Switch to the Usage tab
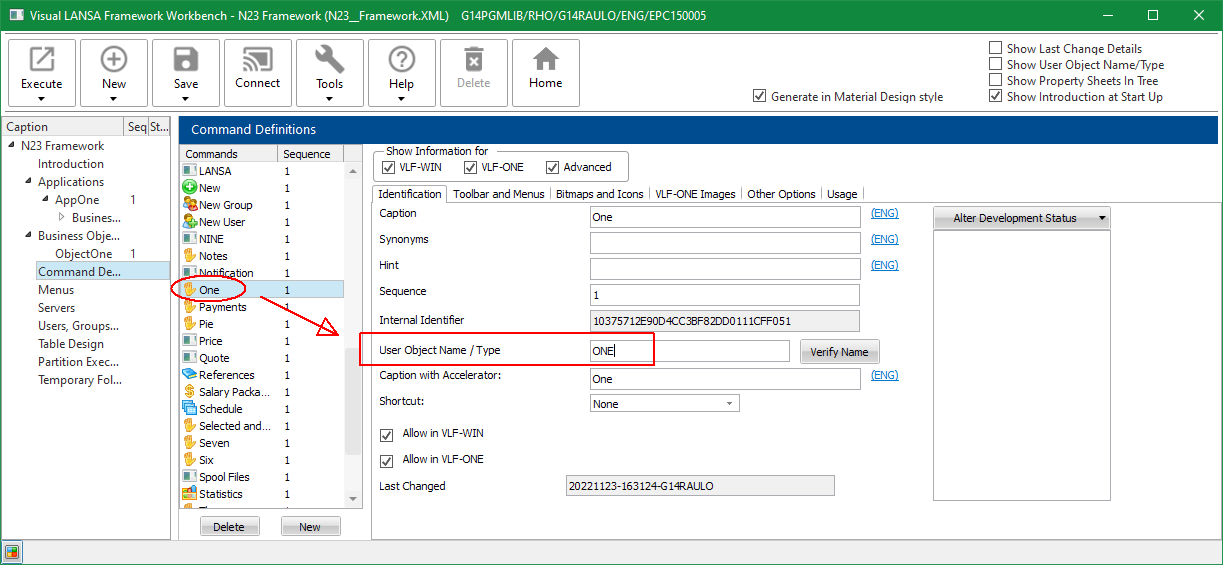 (x=842, y=194)
